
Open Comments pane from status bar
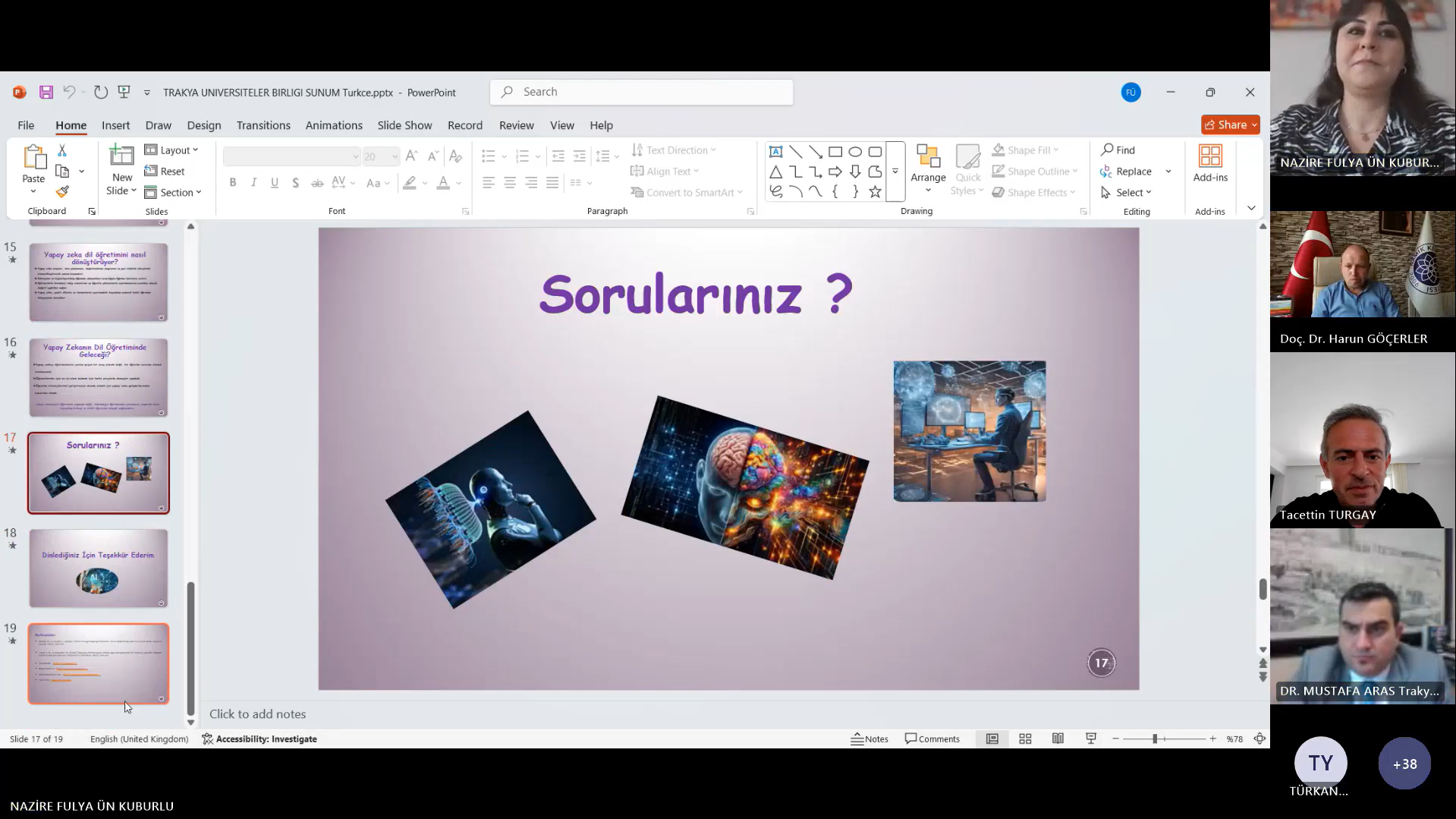tap(932, 739)
